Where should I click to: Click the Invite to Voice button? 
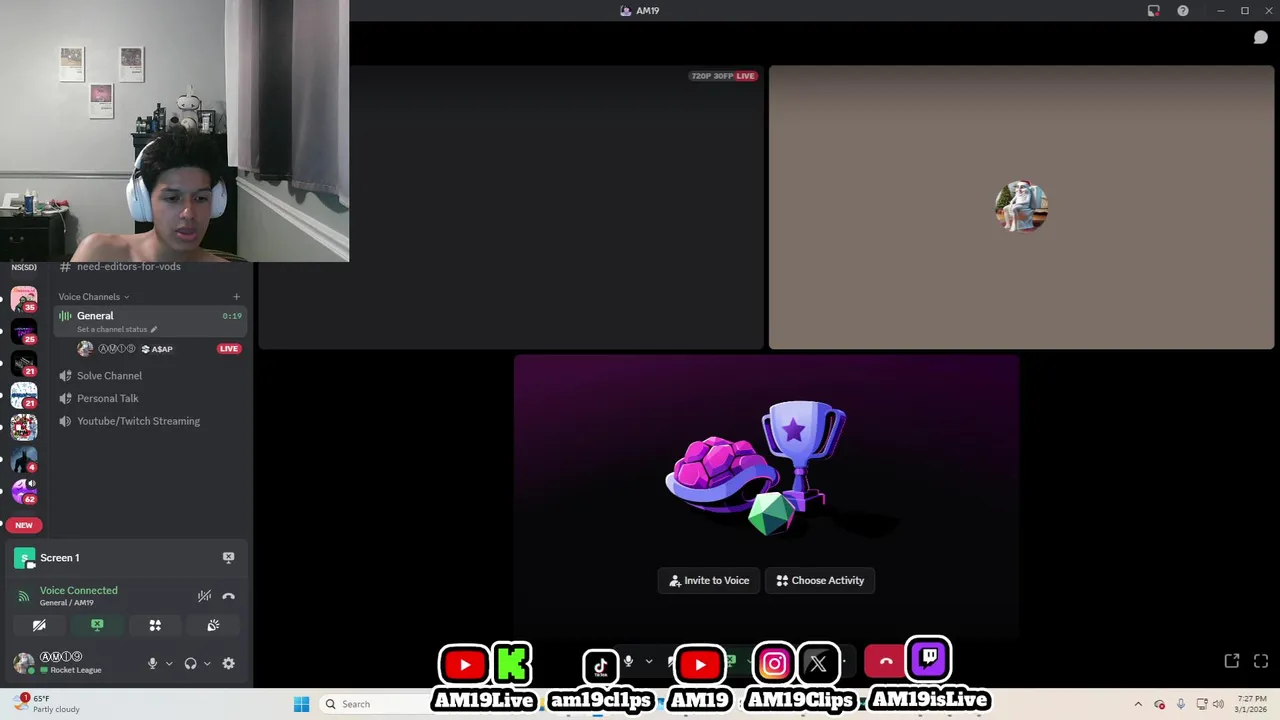tap(709, 580)
